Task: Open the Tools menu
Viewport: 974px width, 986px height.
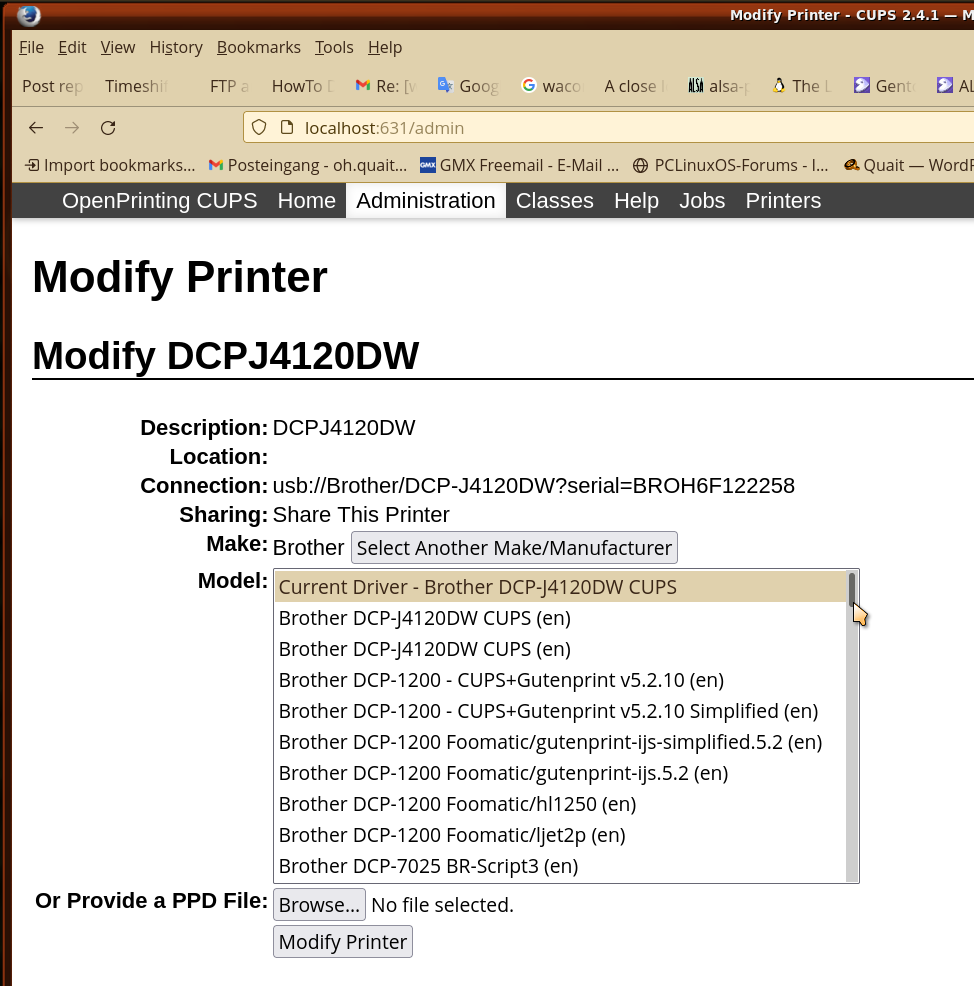Action: pos(334,47)
